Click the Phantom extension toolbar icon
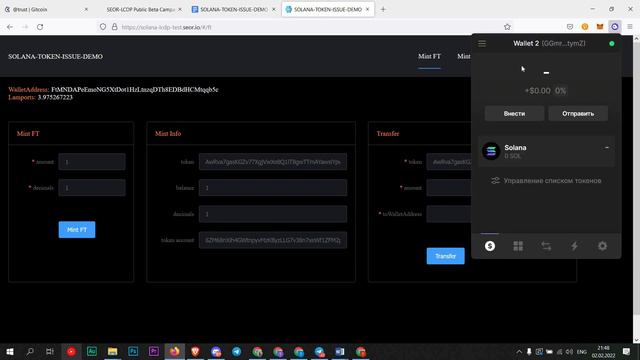Viewport: 640px width, 360px height. (x=614, y=27)
